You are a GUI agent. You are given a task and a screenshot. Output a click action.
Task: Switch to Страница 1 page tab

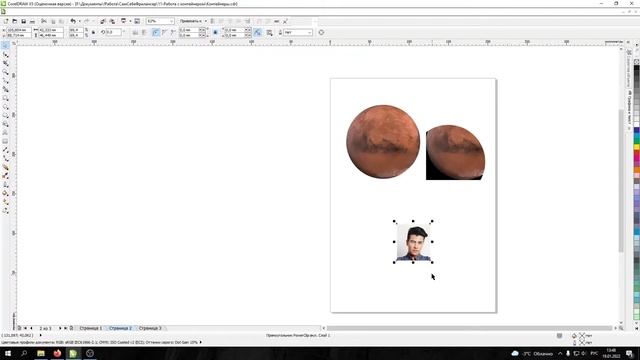coord(90,328)
